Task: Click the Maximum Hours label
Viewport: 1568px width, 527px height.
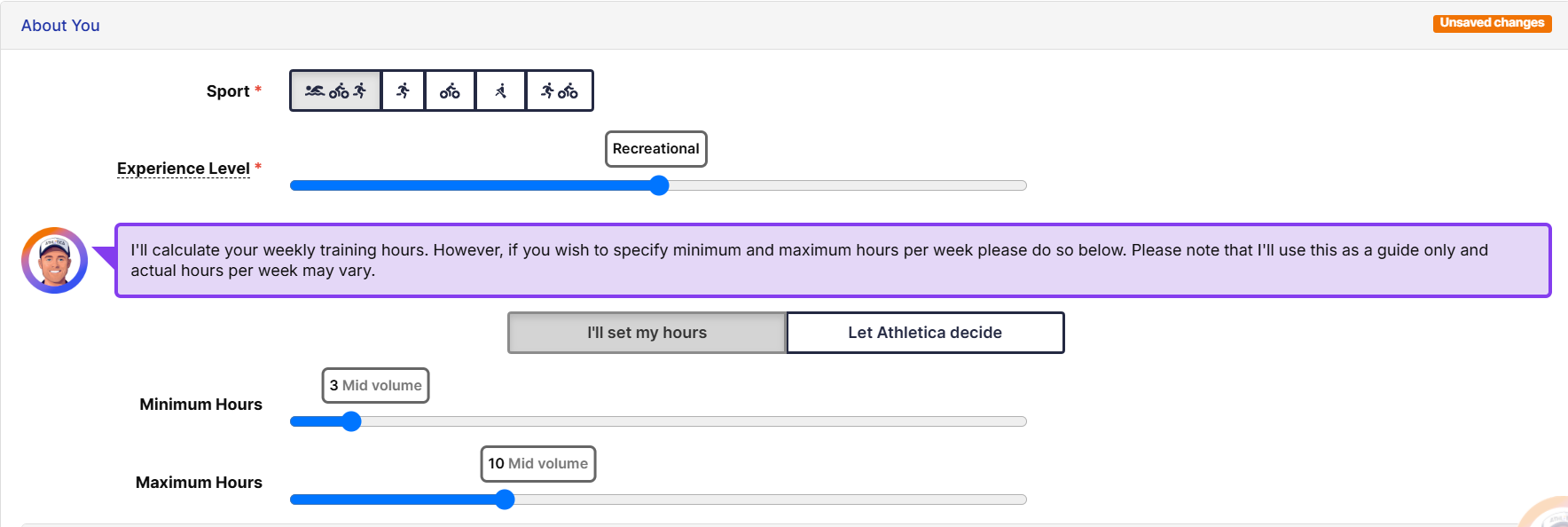Action: coord(200,483)
